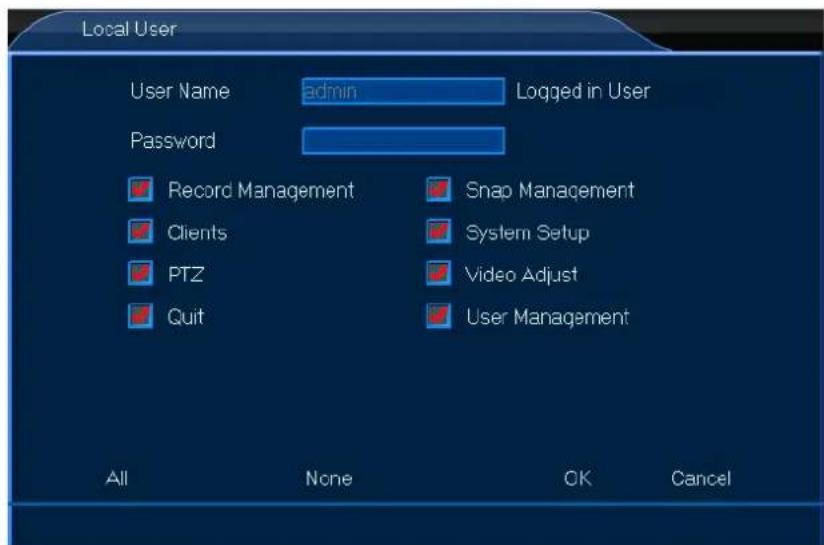Toggle the Record Management checkbox
824x545 pixels.
139,190
